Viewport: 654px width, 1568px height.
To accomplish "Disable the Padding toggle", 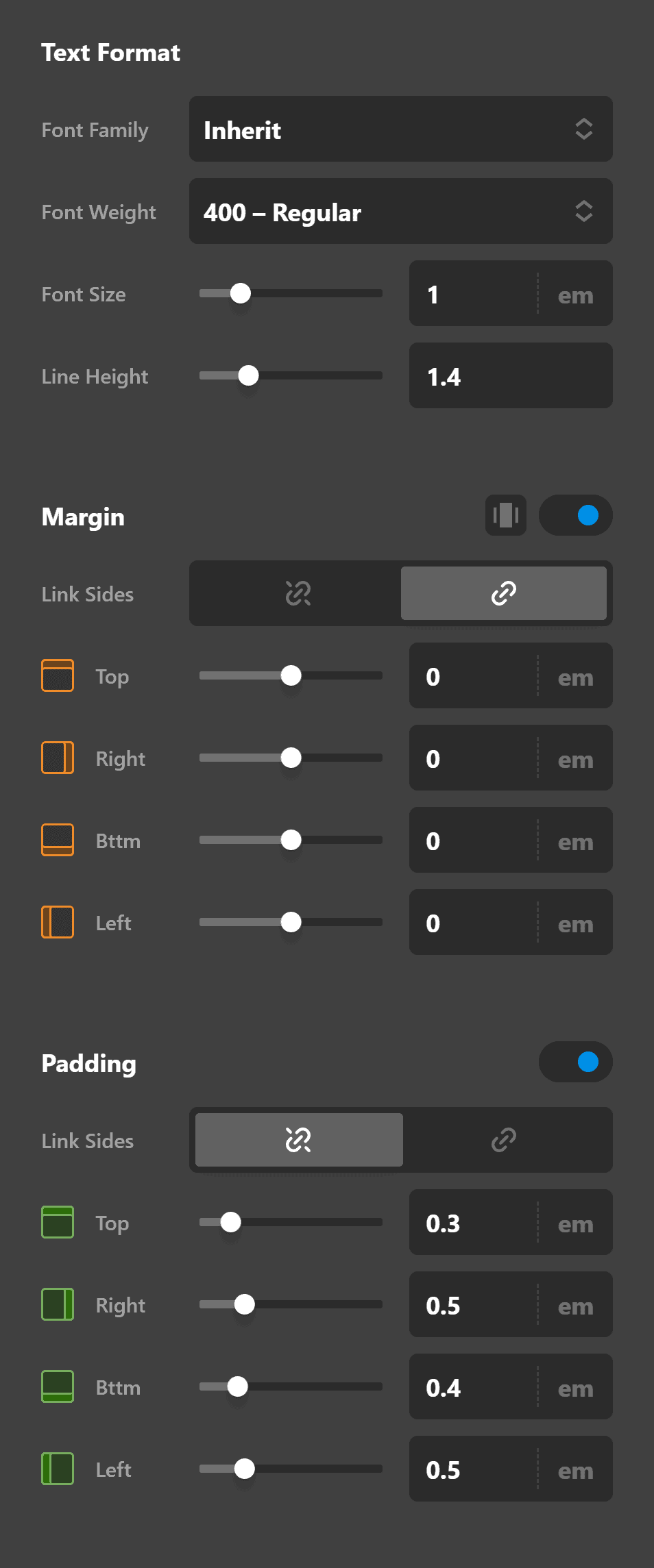I will pos(576,1062).
